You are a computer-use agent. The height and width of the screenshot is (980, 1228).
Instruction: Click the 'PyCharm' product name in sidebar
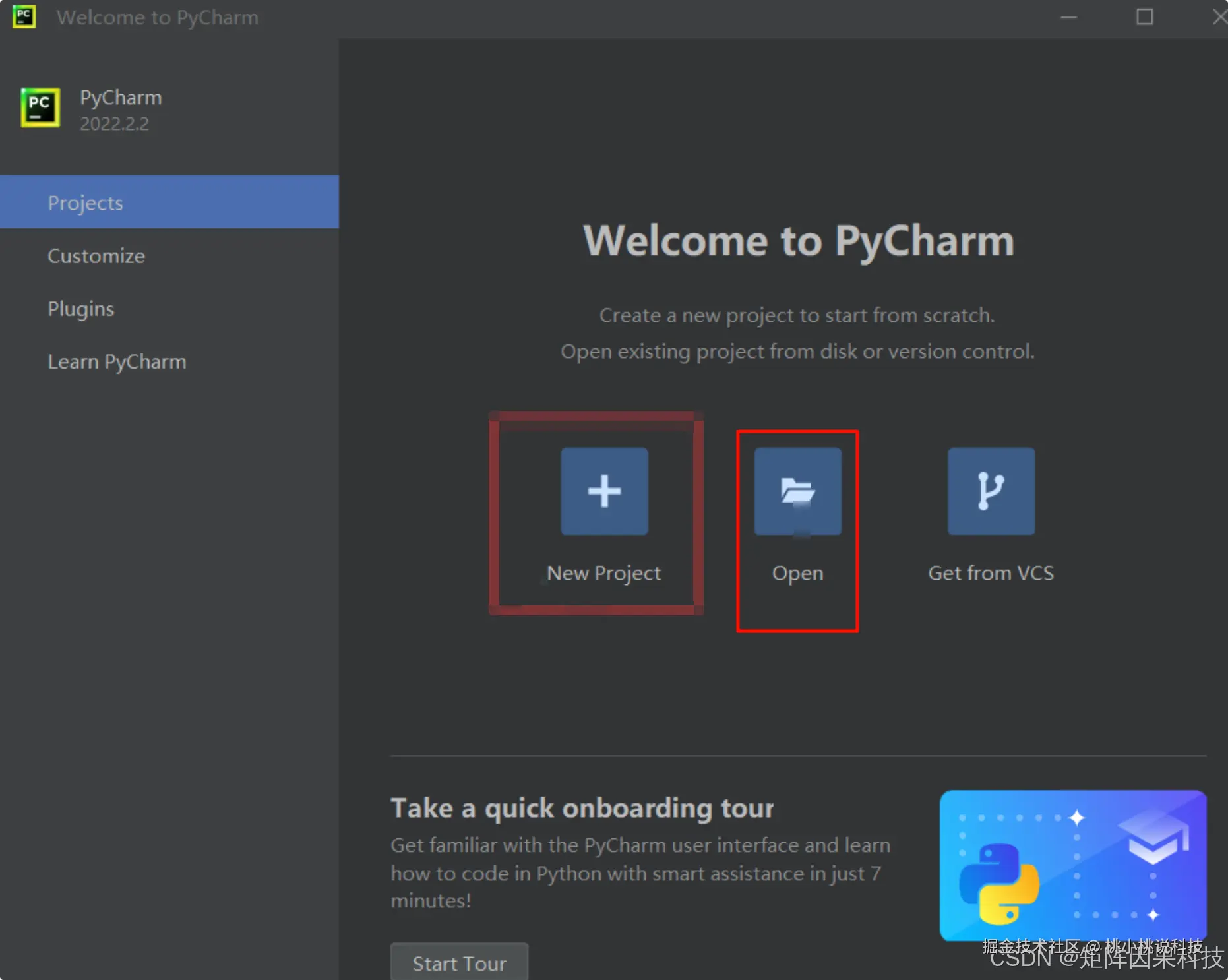121,98
